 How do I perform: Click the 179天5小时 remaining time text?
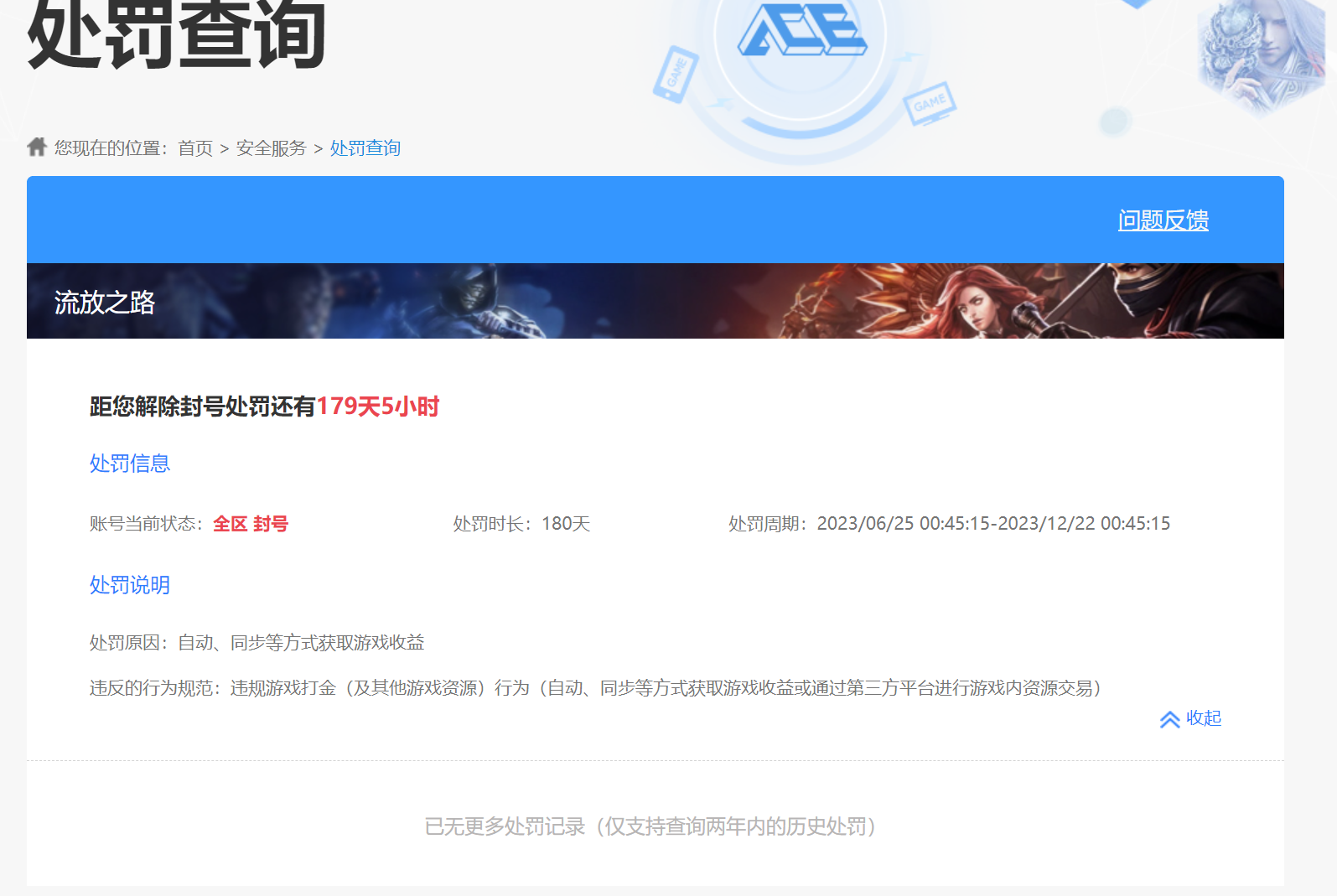tap(378, 407)
